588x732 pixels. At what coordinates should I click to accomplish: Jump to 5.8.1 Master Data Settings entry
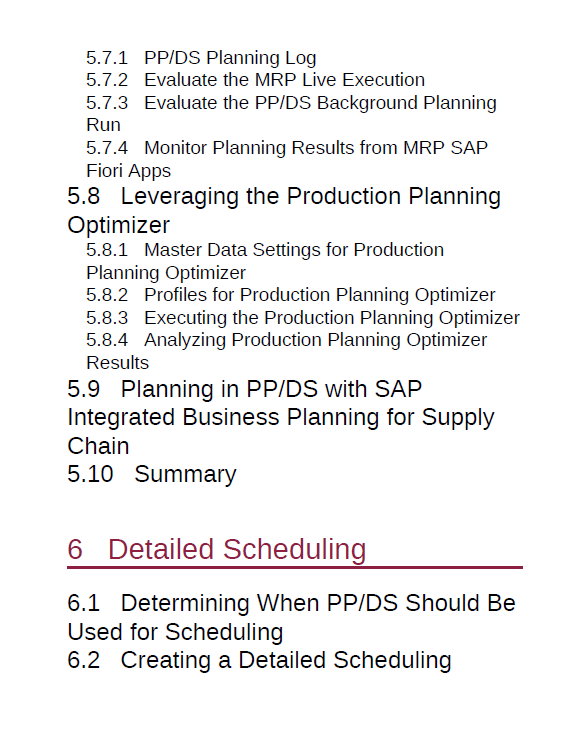[265, 261]
